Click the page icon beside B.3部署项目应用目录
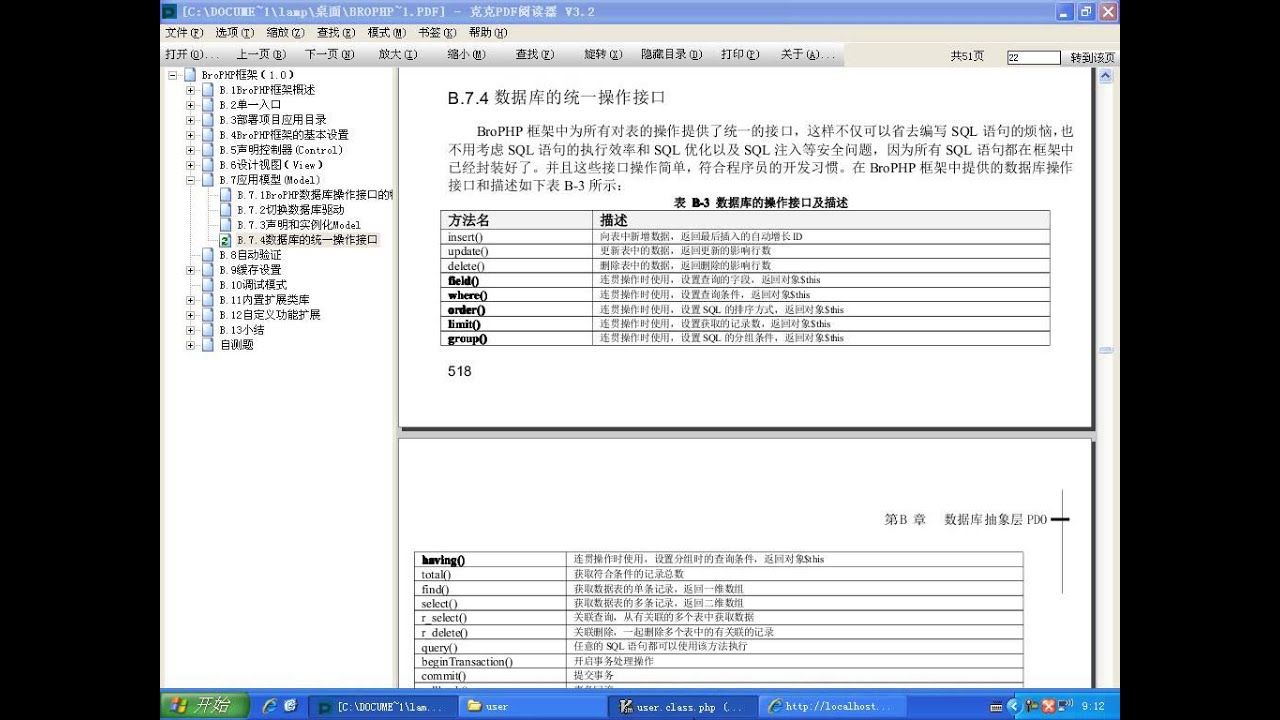 click(x=207, y=120)
